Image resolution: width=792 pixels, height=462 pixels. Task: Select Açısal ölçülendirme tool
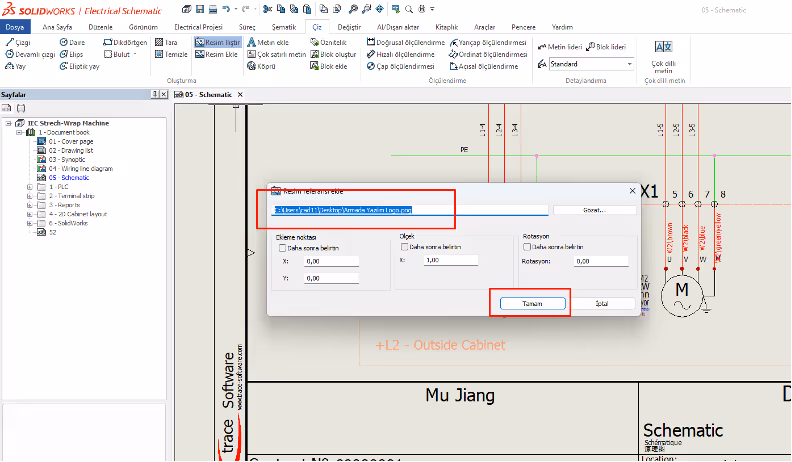pyautogui.click(x=484, y=66)
